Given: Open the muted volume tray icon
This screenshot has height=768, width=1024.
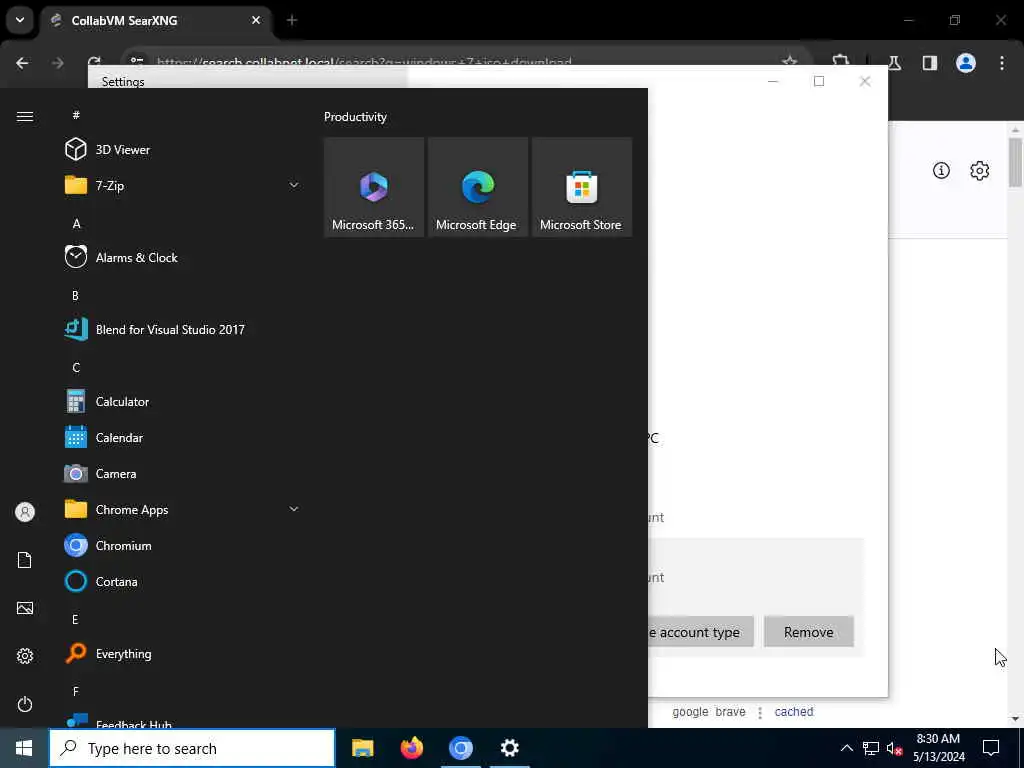Looking at the screenshot, I should pos(894,748).
